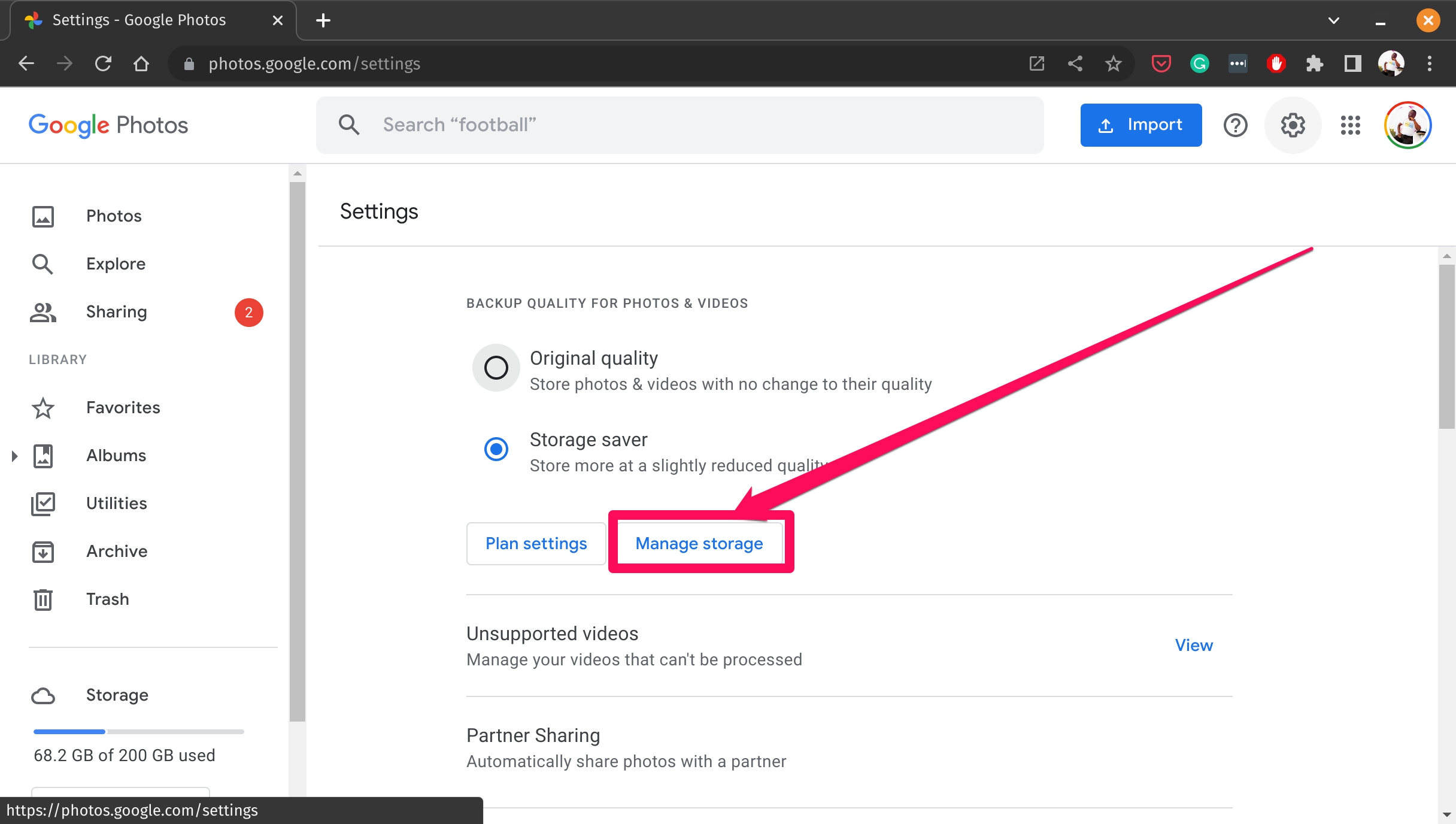Open the Google account avatar
Screen dimensions: 1456x824
[x=1408, y=125]
